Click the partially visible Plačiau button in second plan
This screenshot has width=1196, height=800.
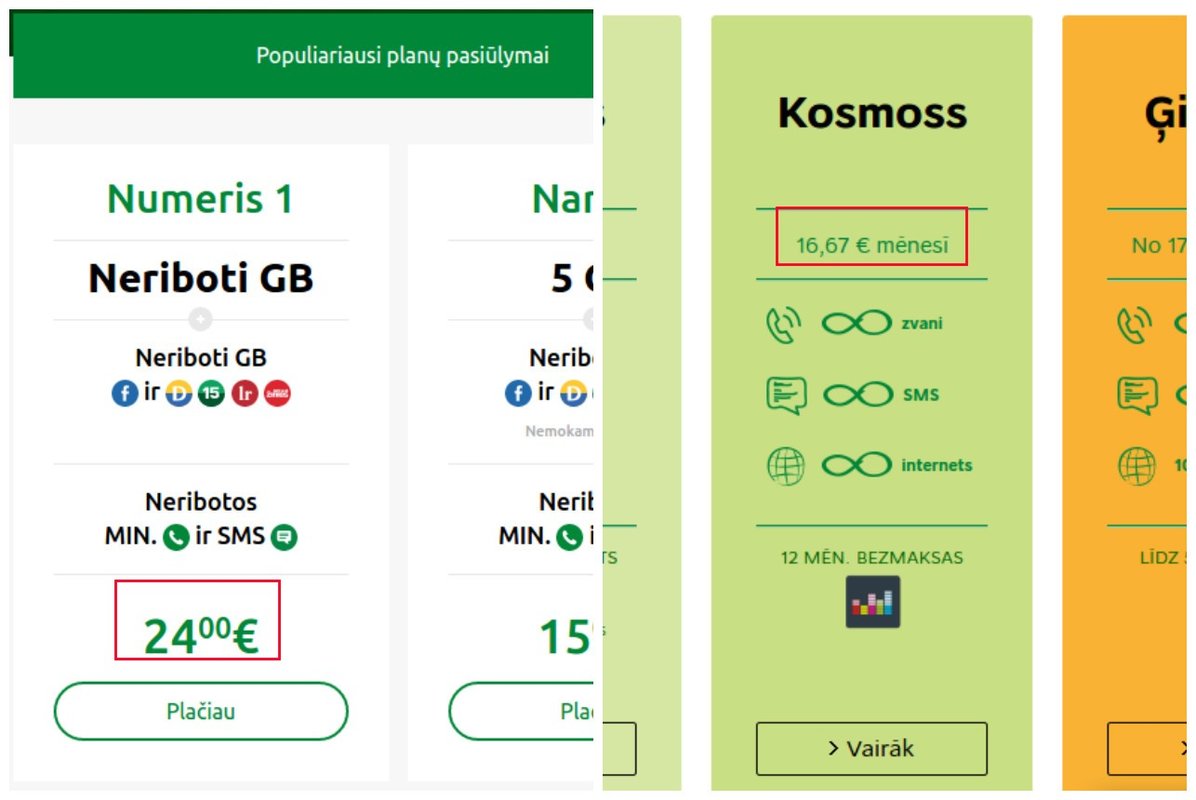[522, 711]
